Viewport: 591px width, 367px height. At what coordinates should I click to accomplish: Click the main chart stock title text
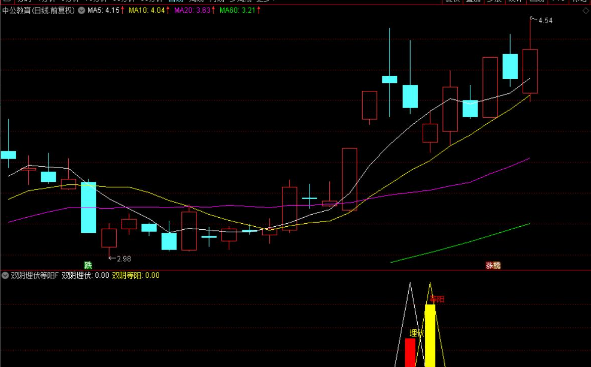(x=38, y=11)
